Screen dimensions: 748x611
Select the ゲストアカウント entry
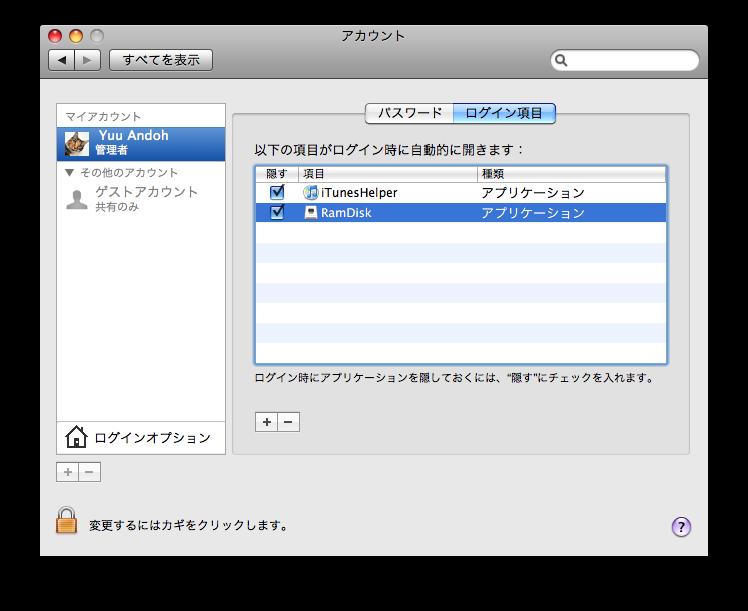(141, 199)
